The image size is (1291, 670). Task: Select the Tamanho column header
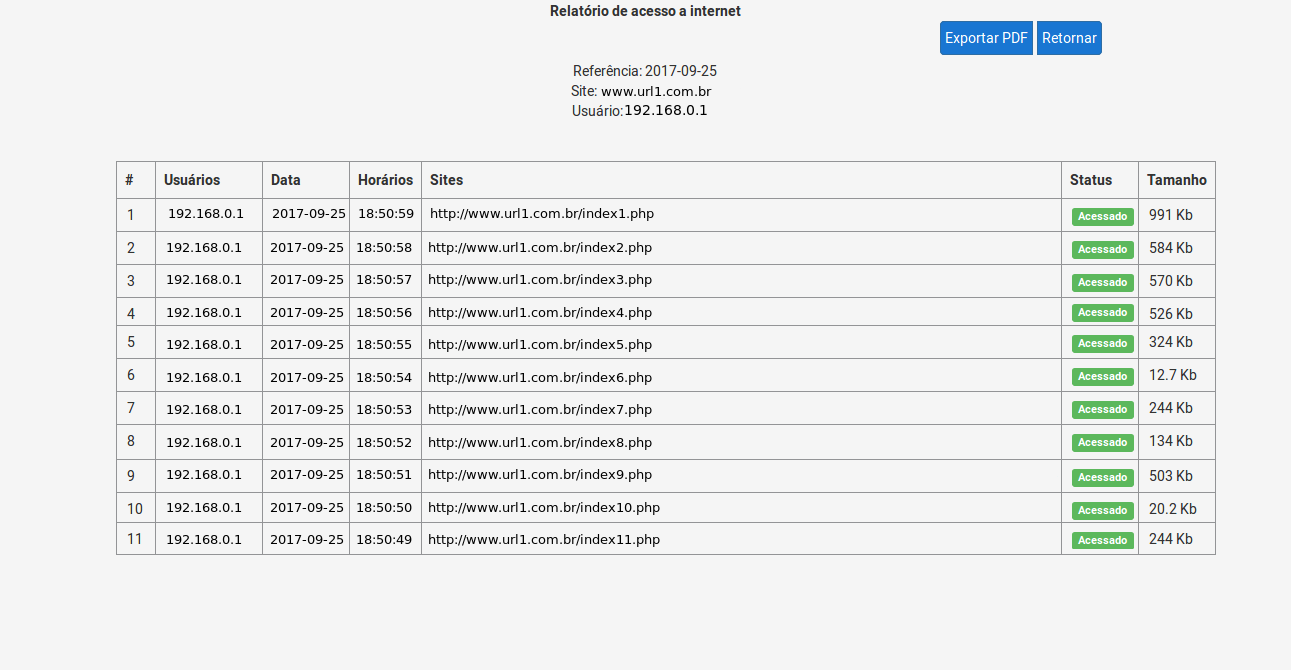pos(1176,180)
